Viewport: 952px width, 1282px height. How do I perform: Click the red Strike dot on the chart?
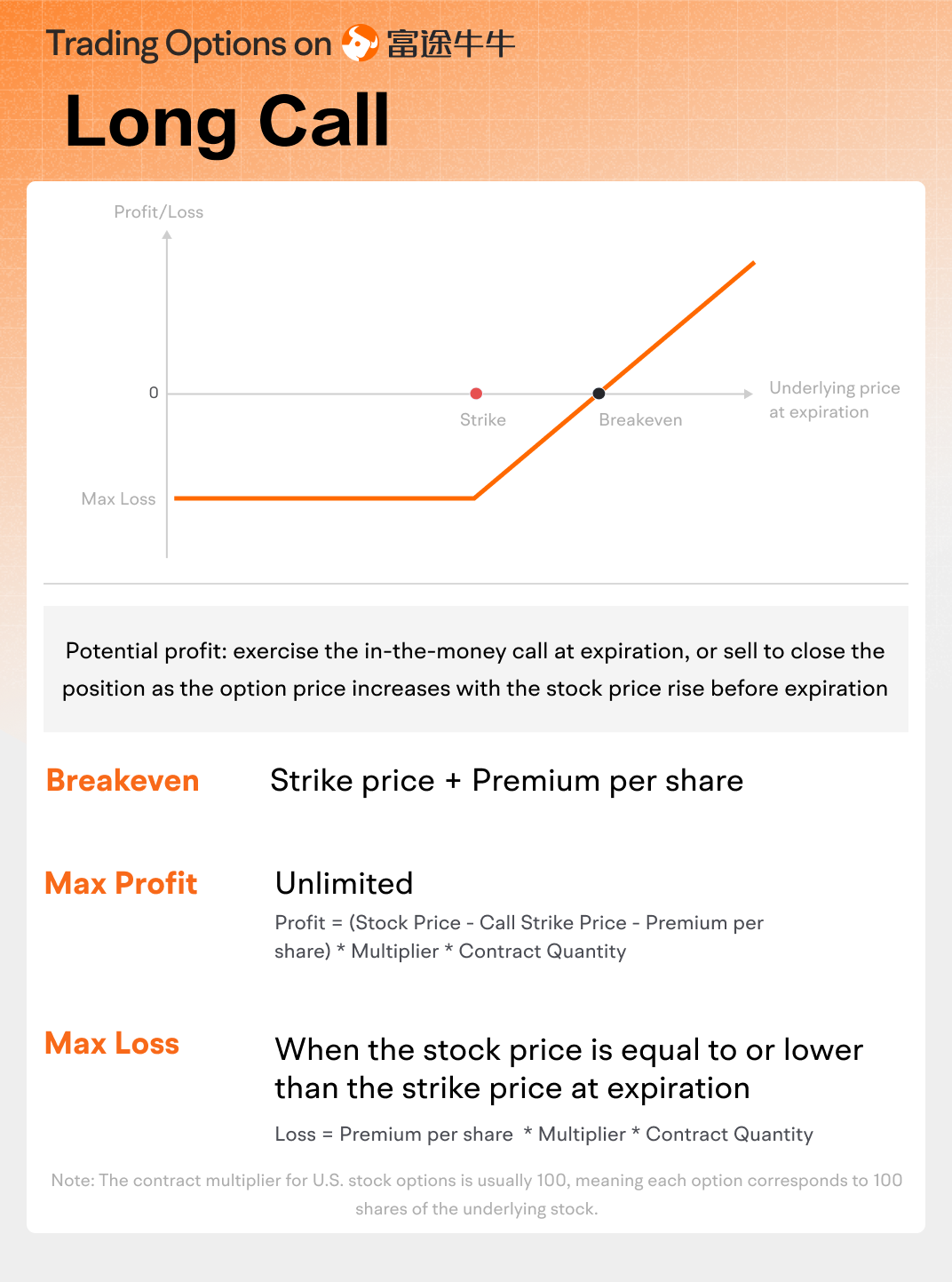(x=476, y=394)
